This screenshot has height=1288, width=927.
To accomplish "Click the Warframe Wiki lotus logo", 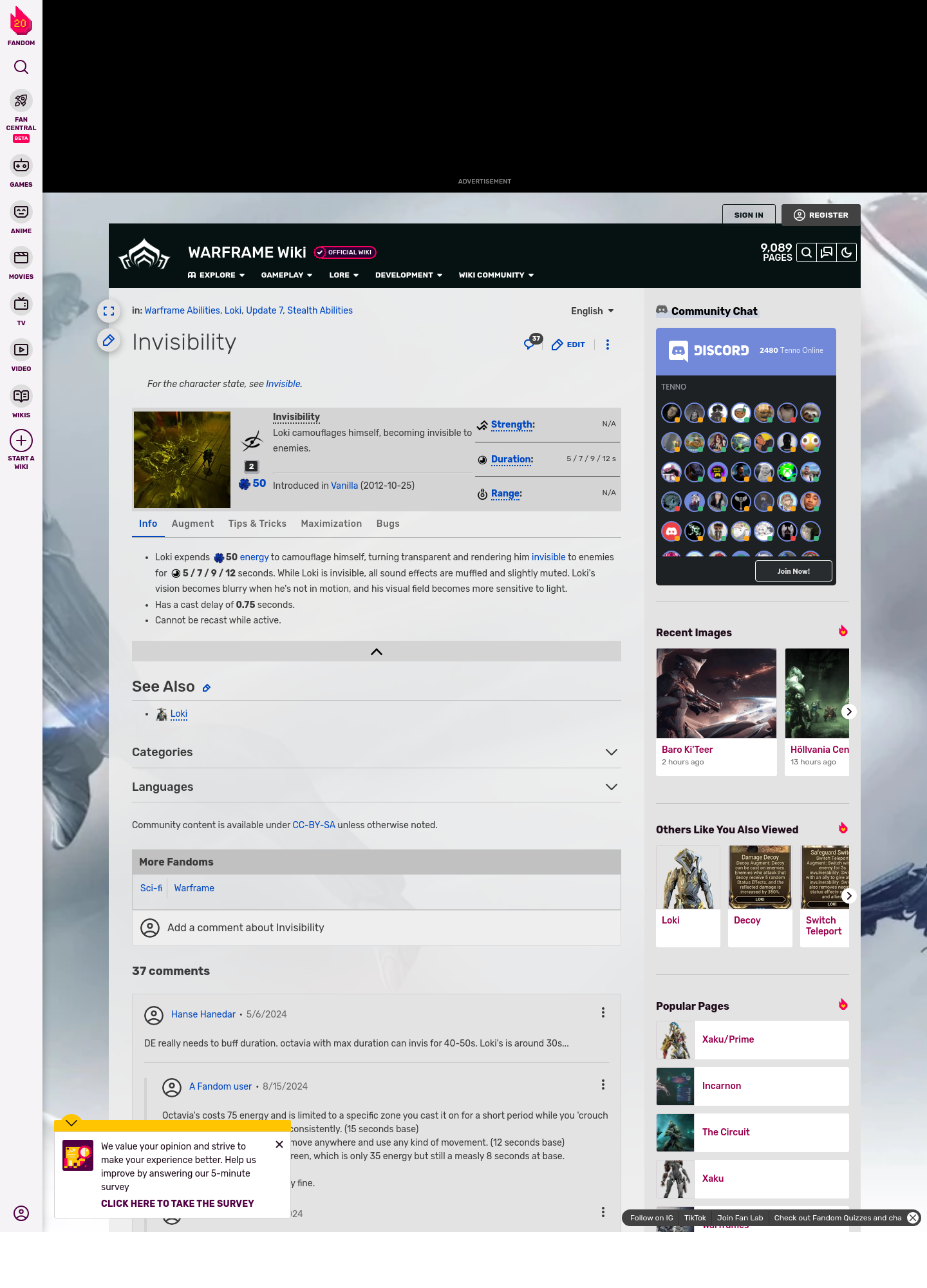I will pyautogui.click(x=144, y=255).
